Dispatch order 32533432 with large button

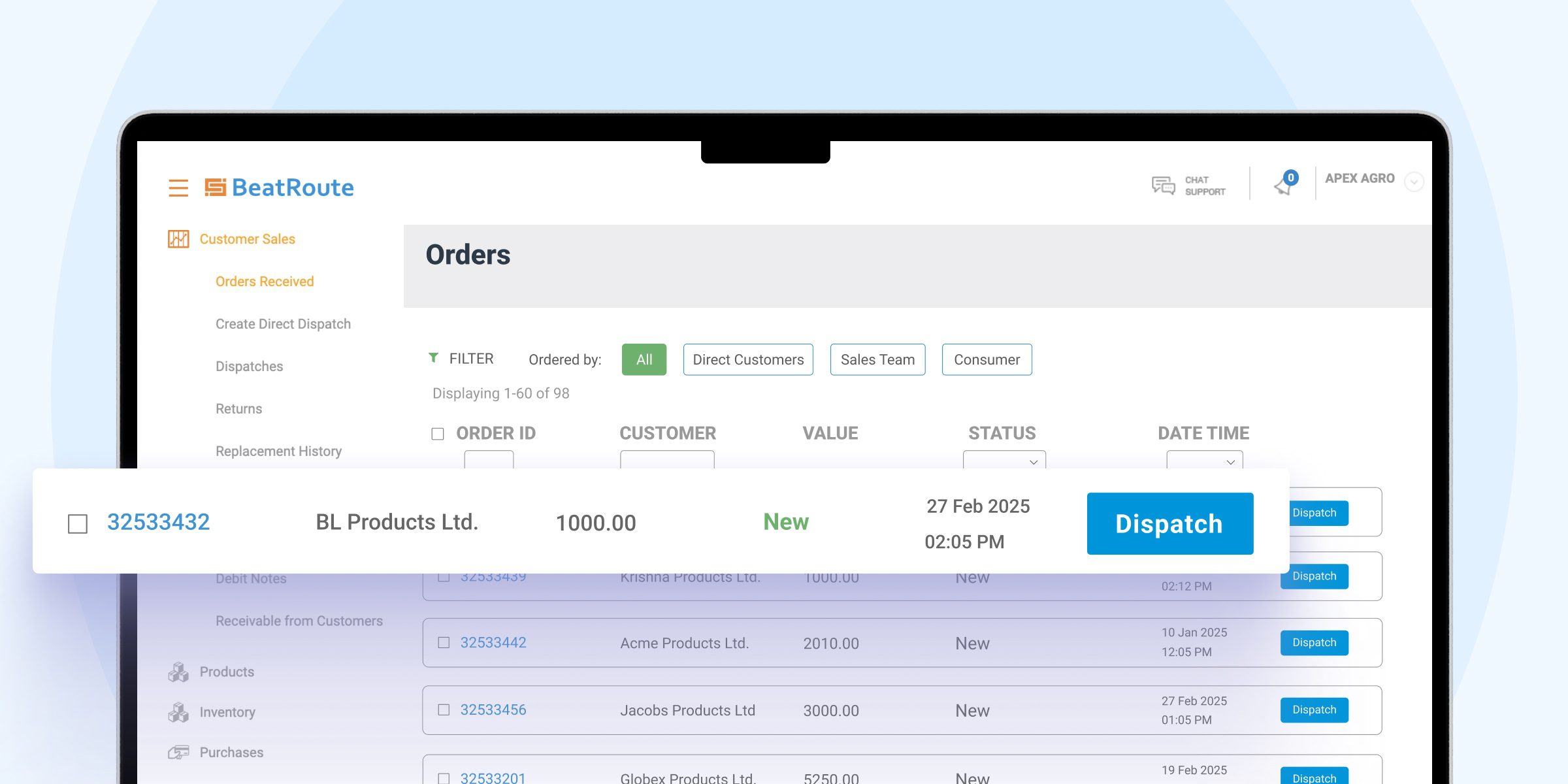point(1169,523)
